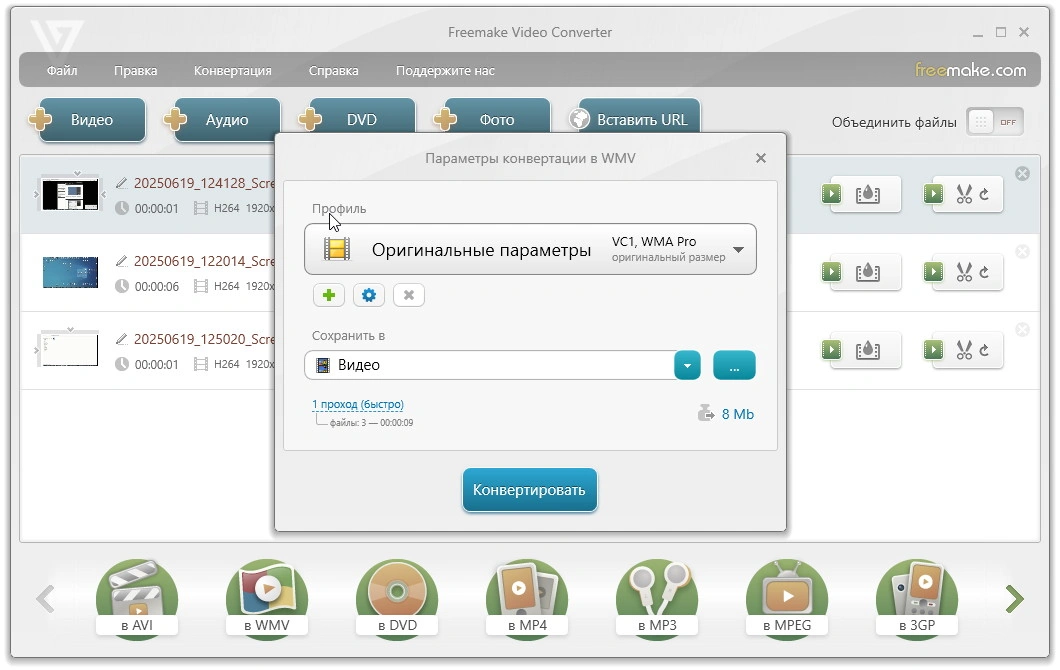The height and width of the screenshot is (670, 1060).
Task: Choose the в MPEG output format
Action: click(787, 599)
